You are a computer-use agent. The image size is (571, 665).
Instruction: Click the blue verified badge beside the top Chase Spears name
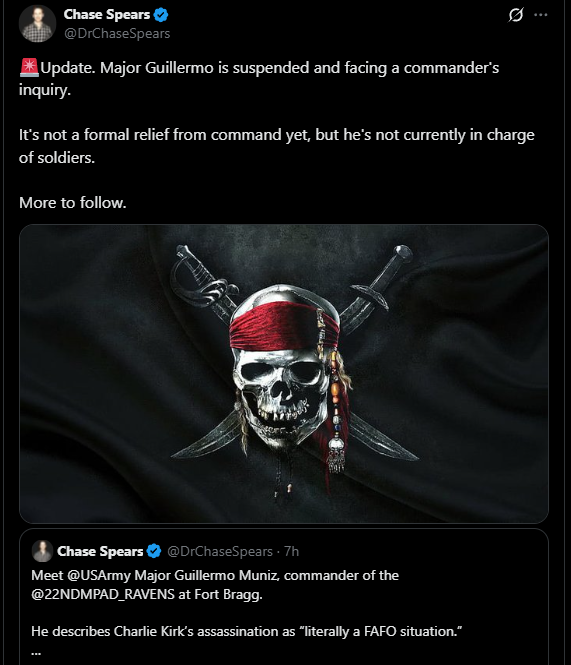click(x=161, y=15)
